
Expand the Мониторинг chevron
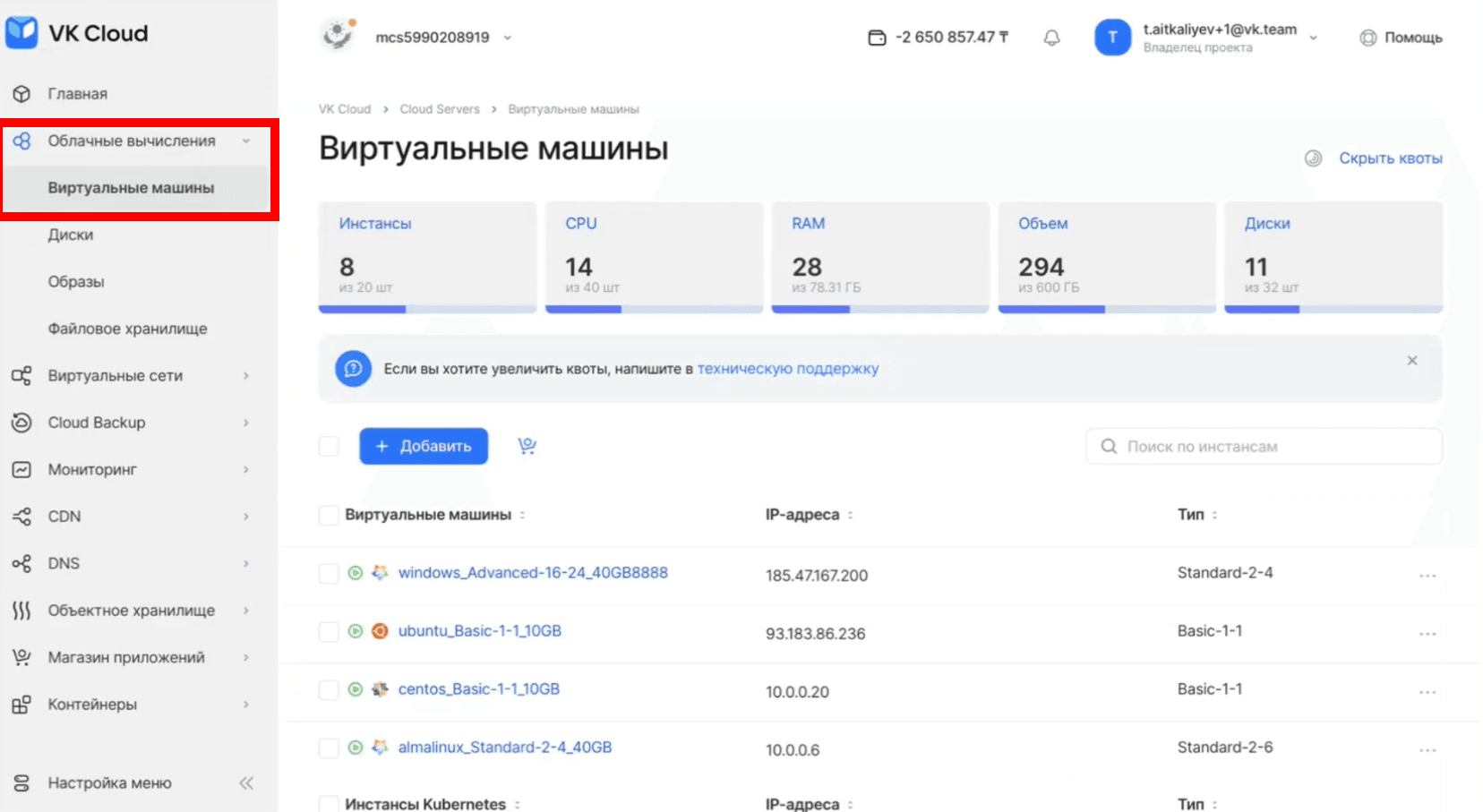point(246,469)
